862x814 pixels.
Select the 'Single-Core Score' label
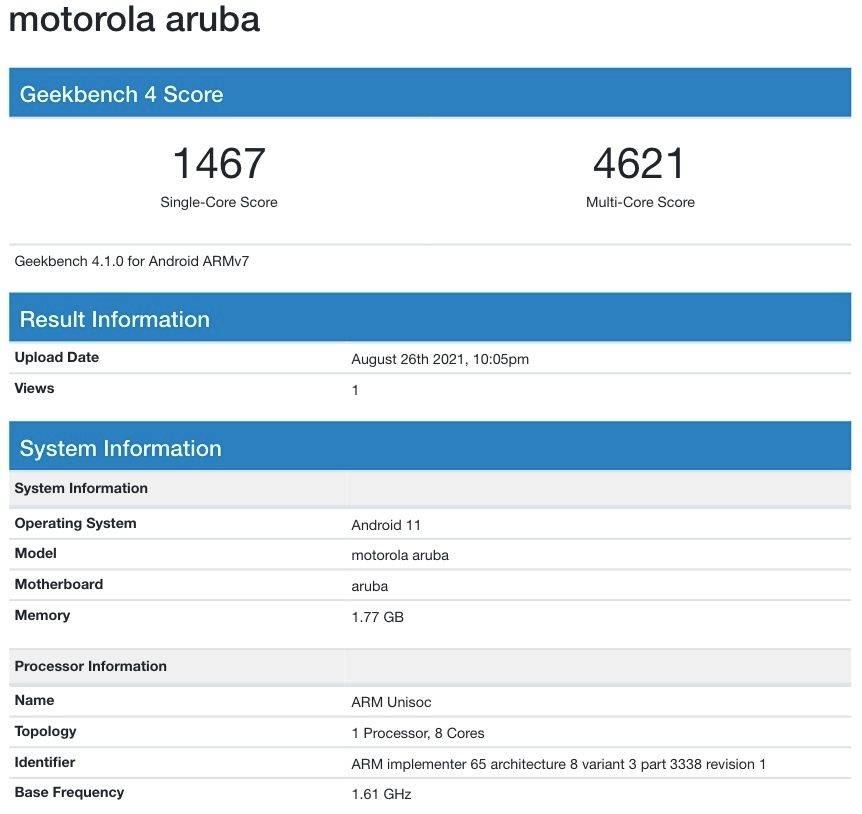(x=219, y=202)
